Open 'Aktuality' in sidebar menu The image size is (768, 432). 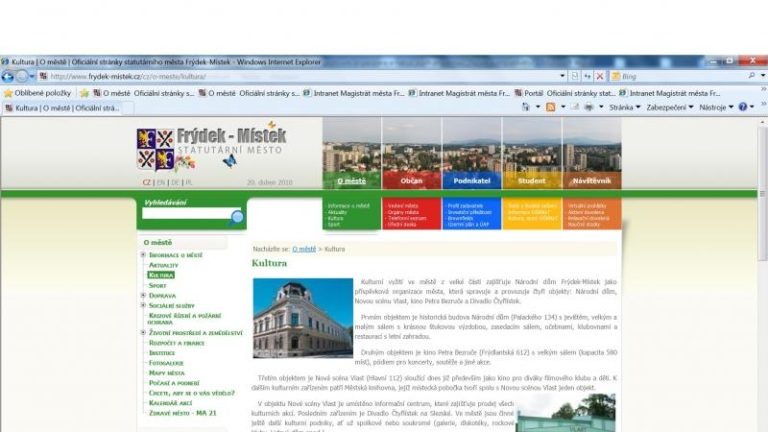click(164, 265)
